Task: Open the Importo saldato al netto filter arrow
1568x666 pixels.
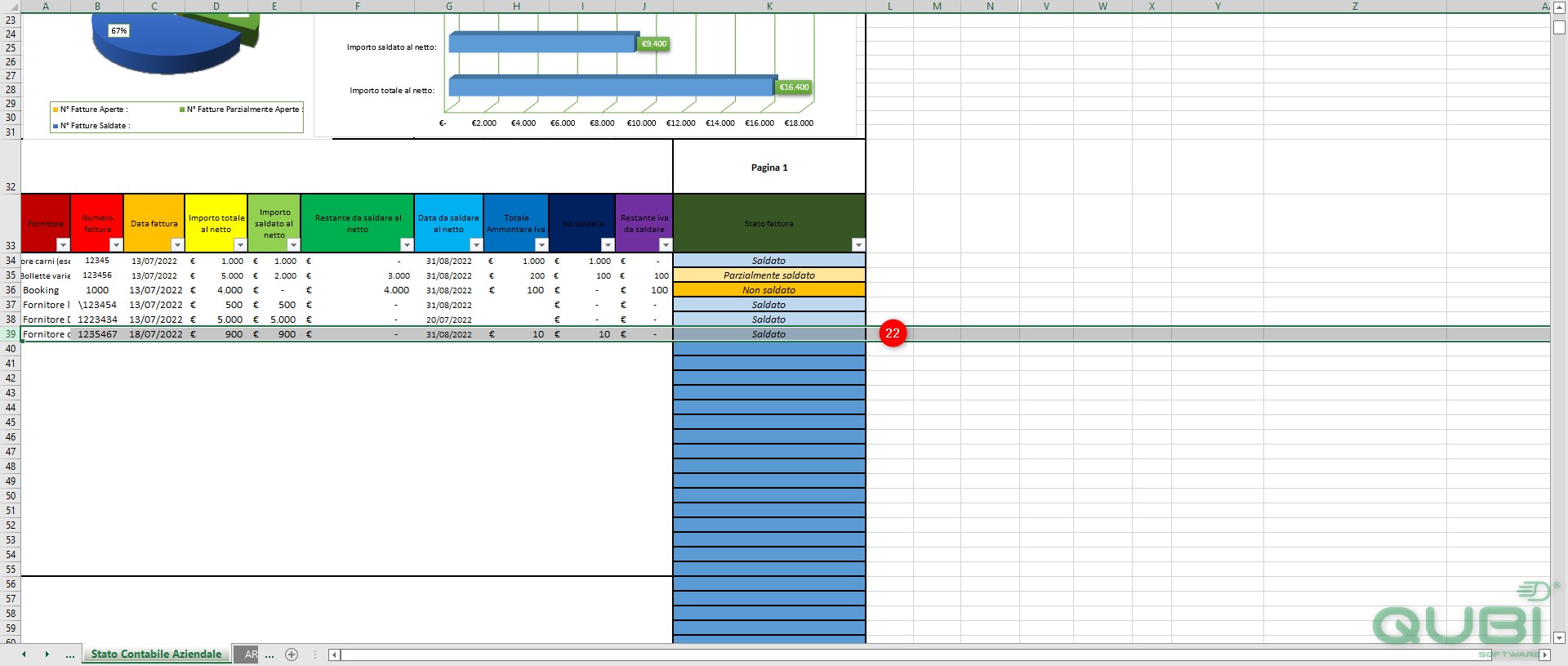Action: [x=293, y=245]
